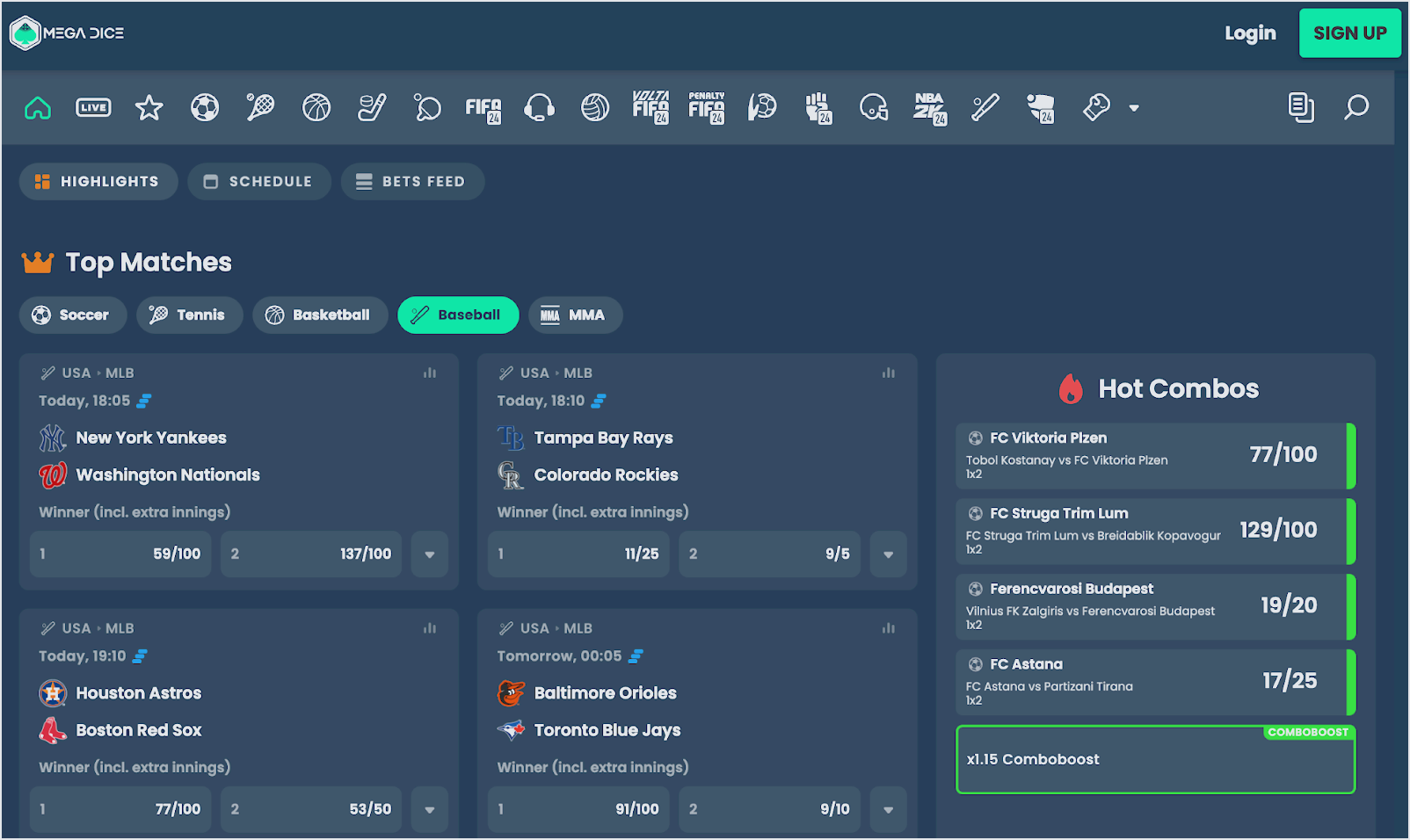This screenshot has height=840, width=1410.
Task: Switch to the SCHEDULE tab
Action: 259,182
